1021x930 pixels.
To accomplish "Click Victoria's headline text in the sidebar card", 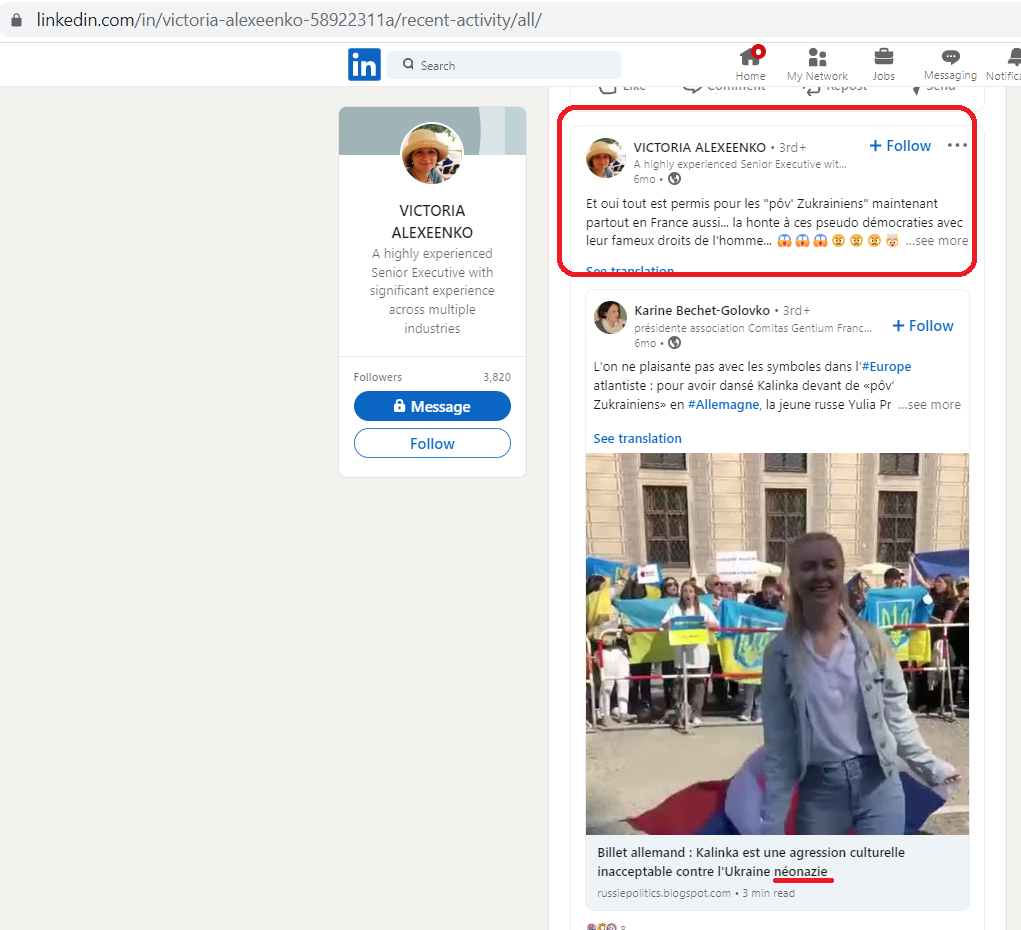I will (432, 290).
